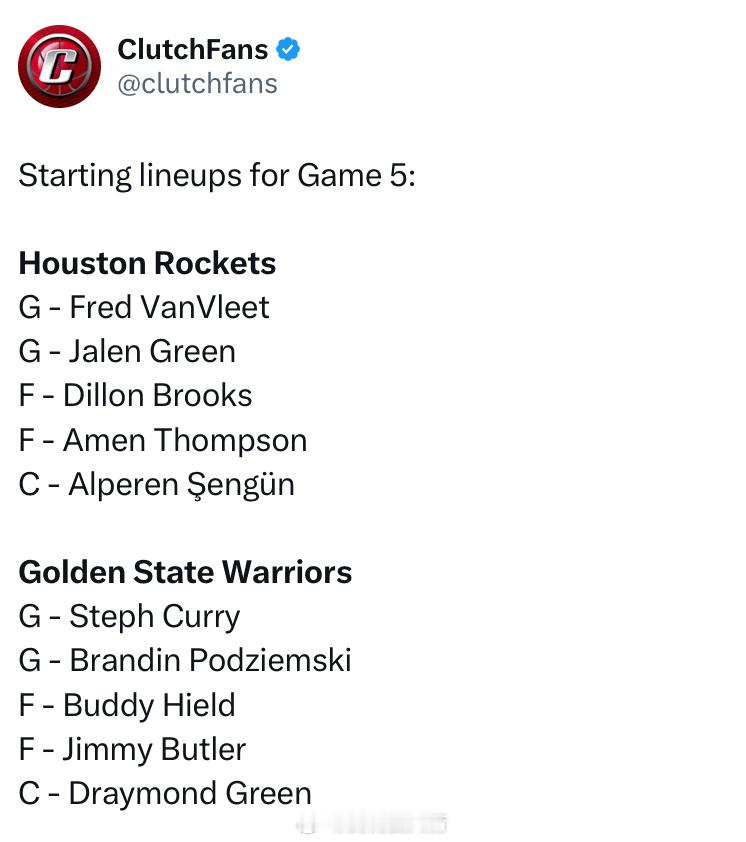Select the Draymond Green line
This screenshot has height=842, width=746.
[x=165, y=794]
